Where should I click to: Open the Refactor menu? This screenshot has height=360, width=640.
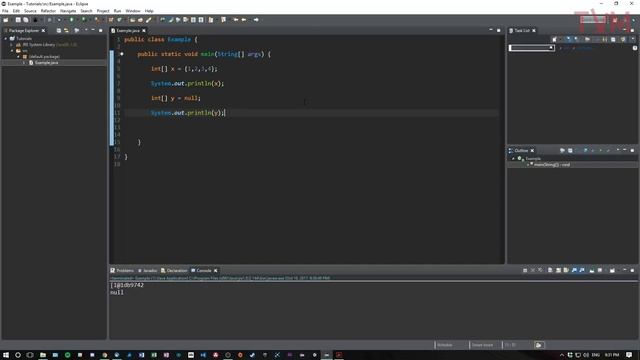(x=48, y=11)
